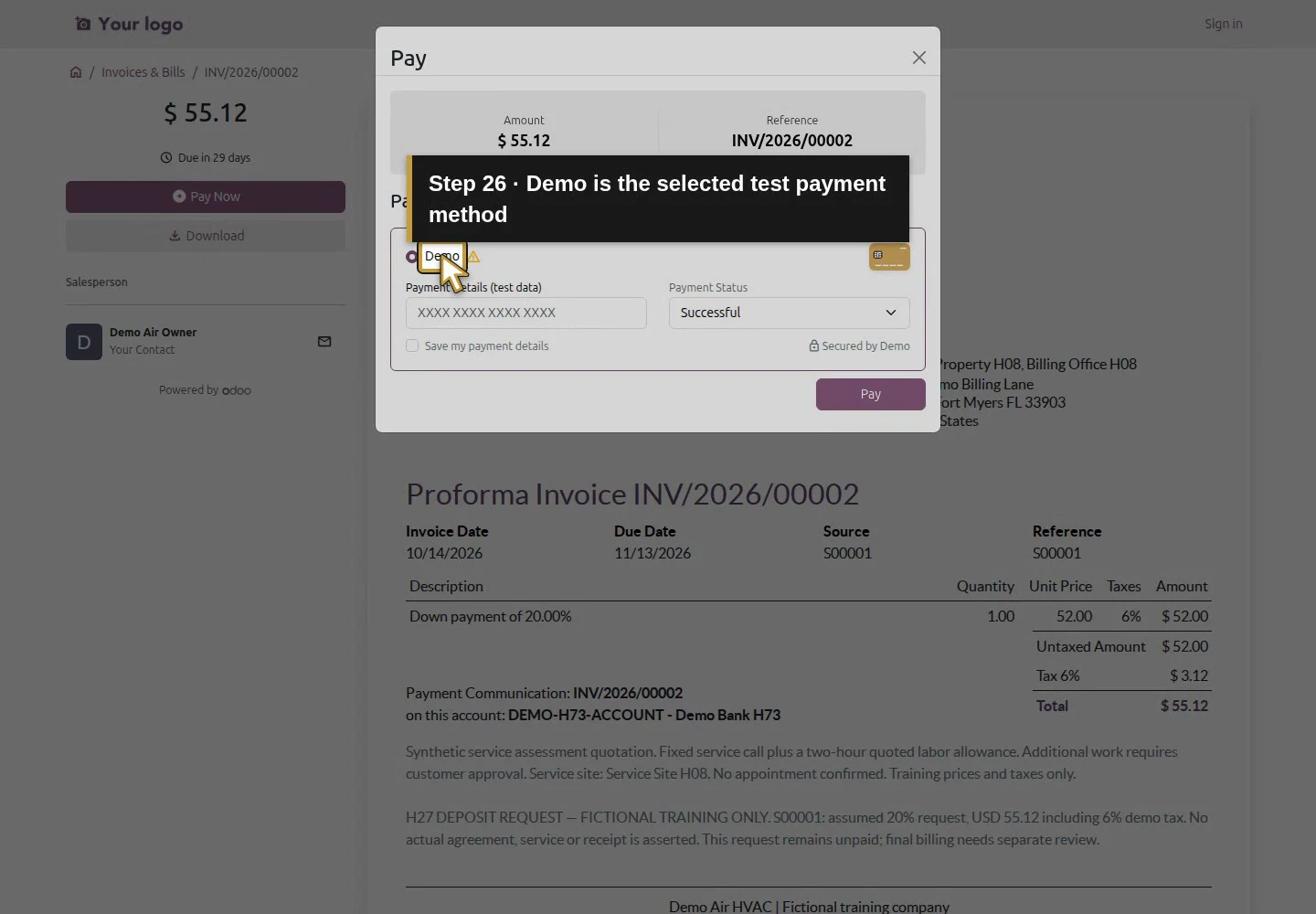The image size is (1316, 914).
Task: Open the Payment Status dropdown
Action: (x=790, y=313)
